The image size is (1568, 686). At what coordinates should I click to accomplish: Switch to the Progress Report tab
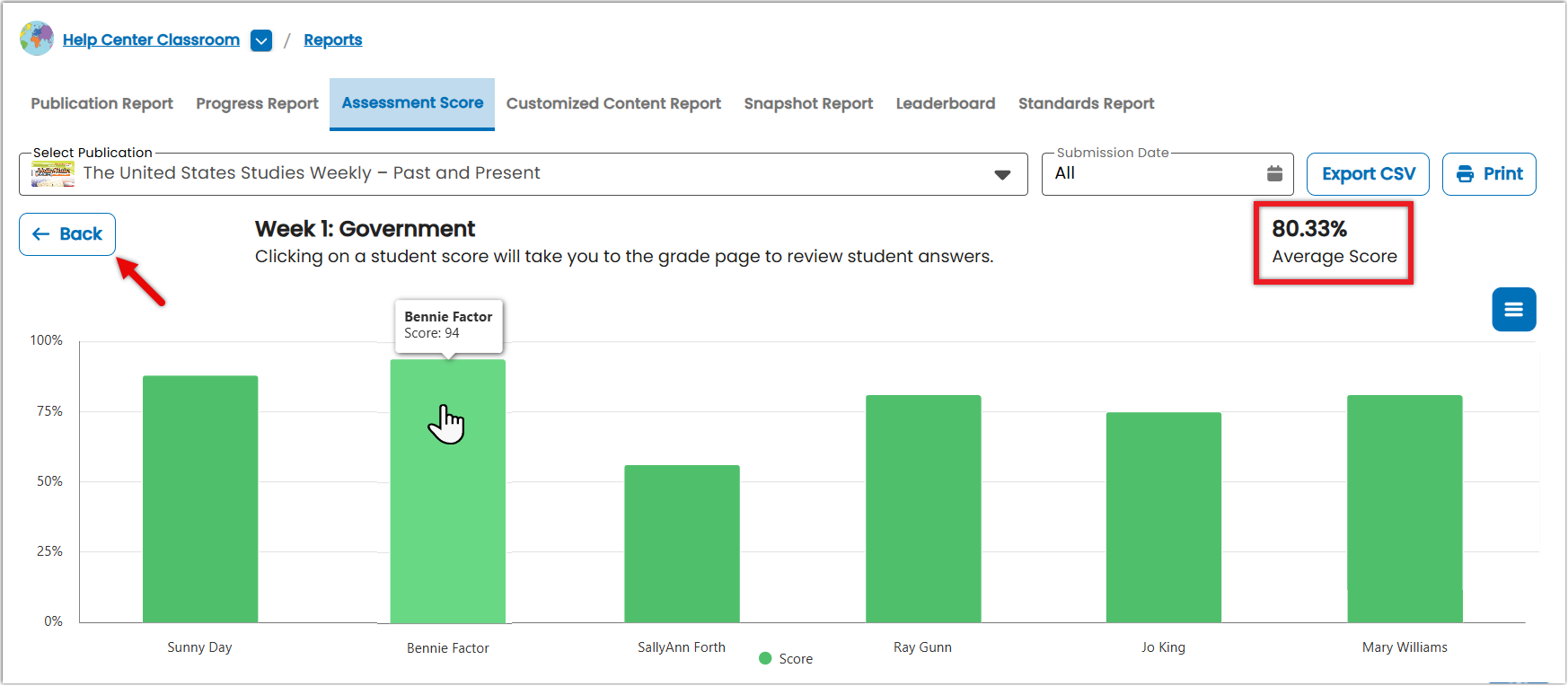tap(258, 104)
